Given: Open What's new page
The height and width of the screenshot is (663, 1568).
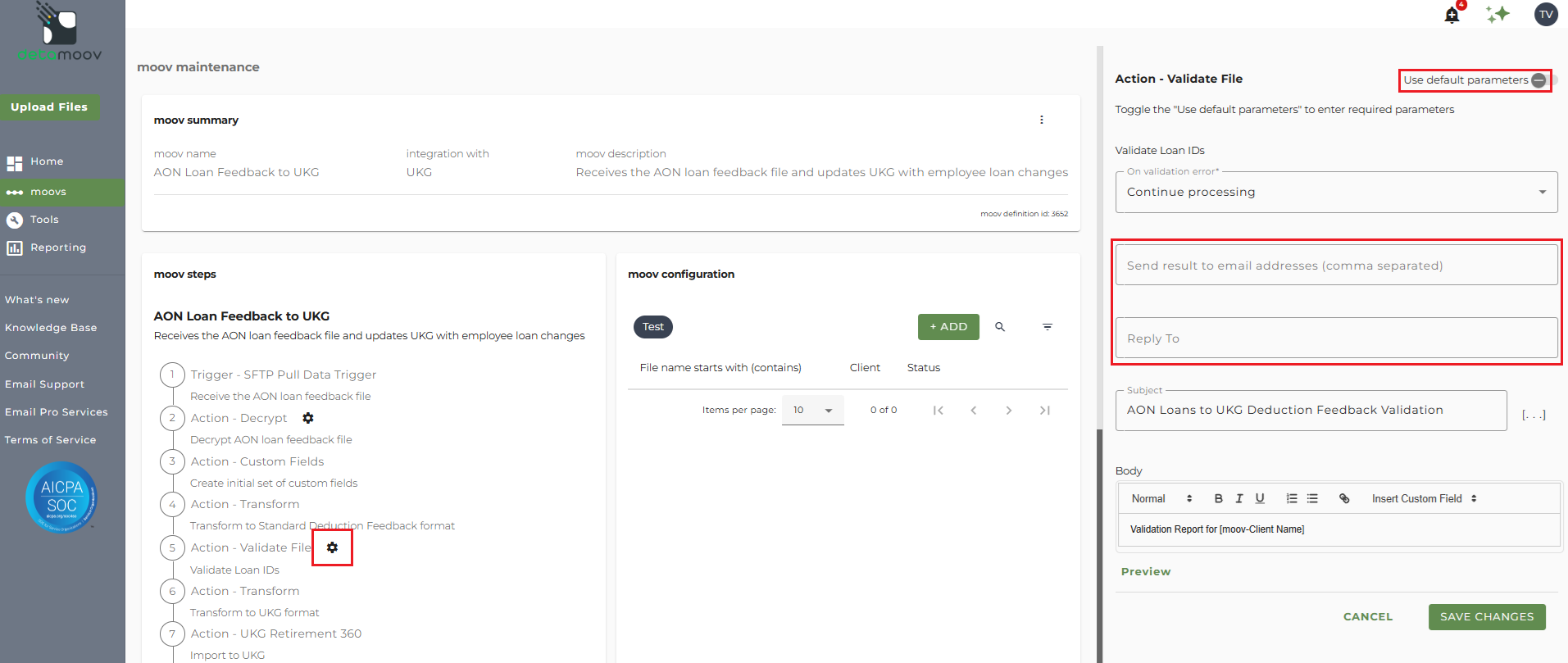Looking at the screenshot, I should 37,300.
